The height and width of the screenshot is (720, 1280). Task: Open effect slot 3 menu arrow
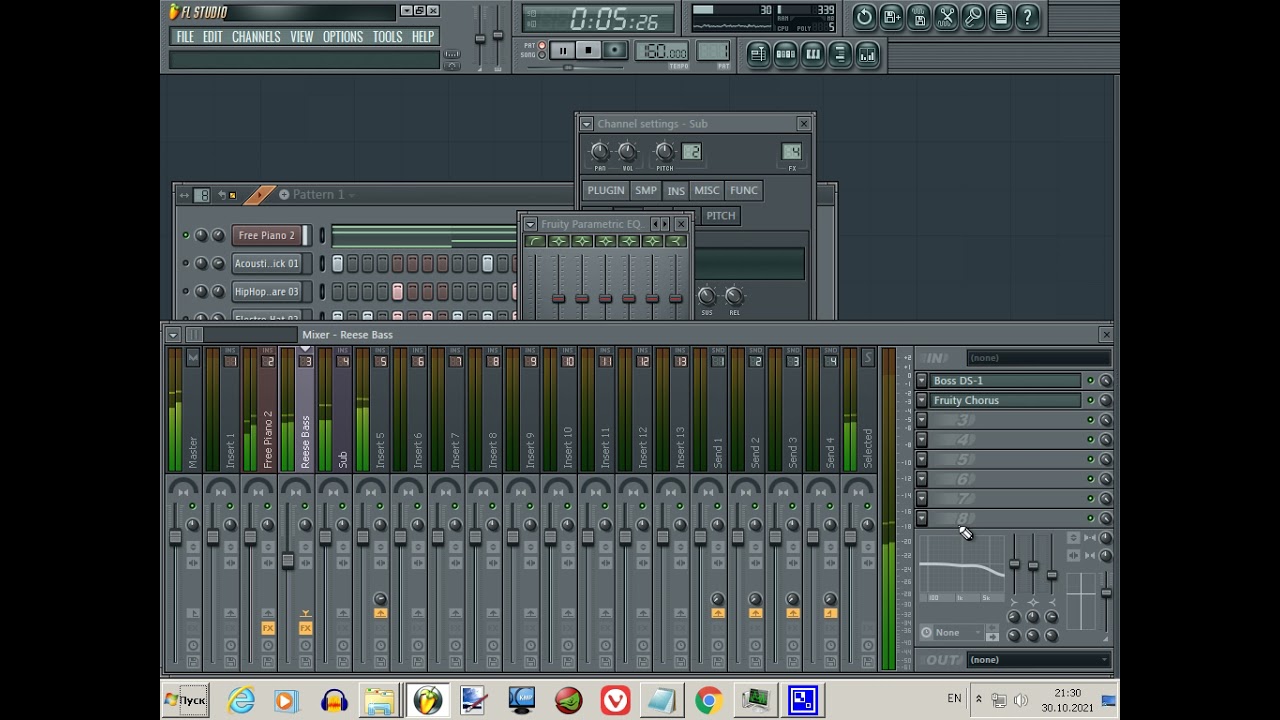[922, 420]
